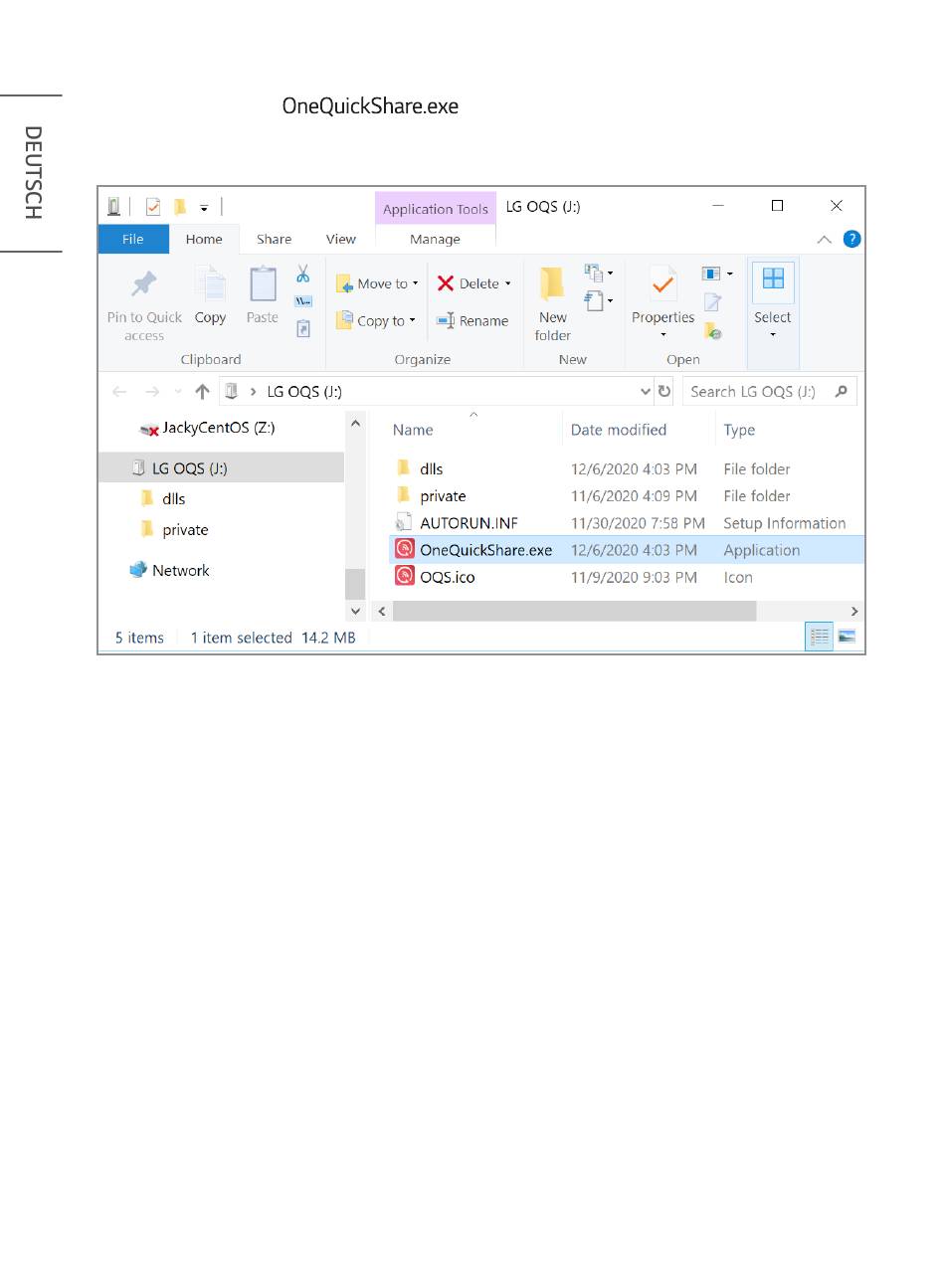Screen dimensions: 945x1288
Task: Click the Copy button in Clipboard group
Action: point(210,295)
